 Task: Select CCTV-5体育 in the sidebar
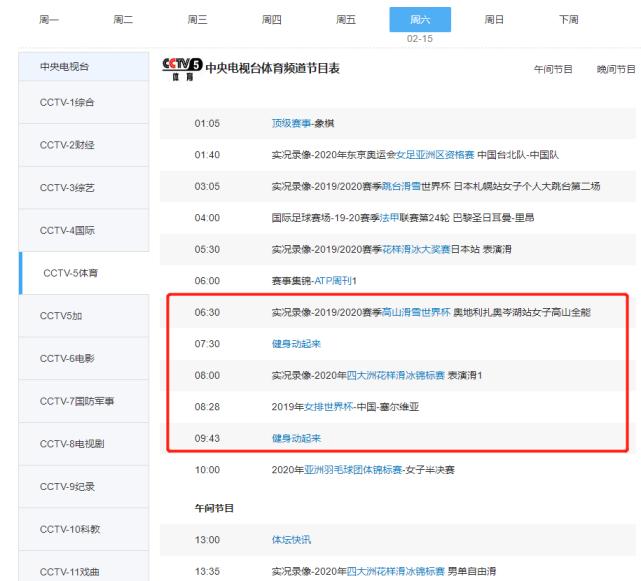coord(84,273)
